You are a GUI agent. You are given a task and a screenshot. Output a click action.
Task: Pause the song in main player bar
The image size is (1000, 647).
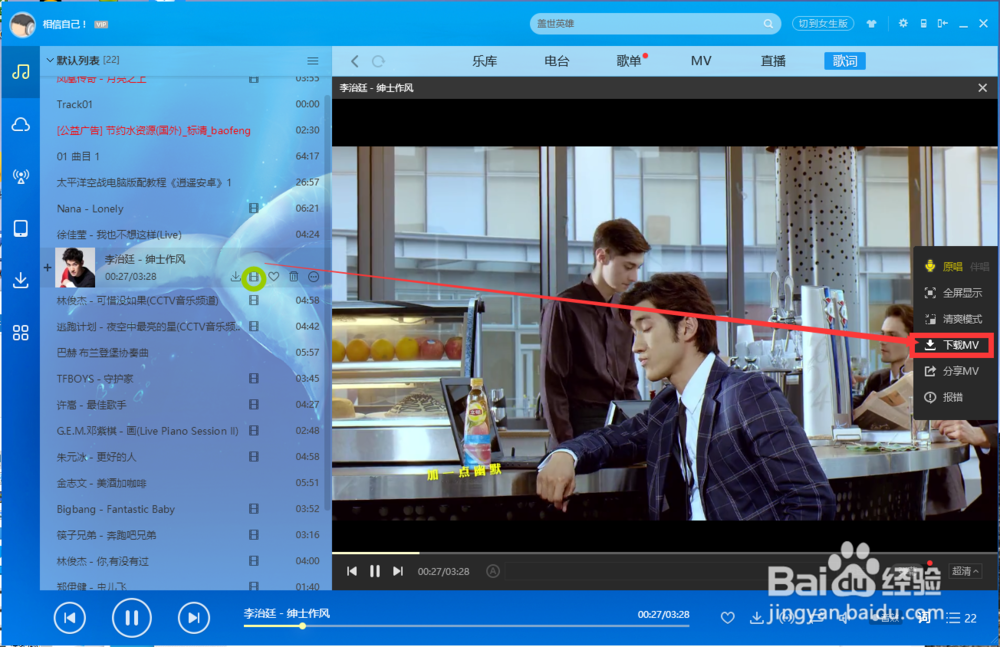click(131, 618)
